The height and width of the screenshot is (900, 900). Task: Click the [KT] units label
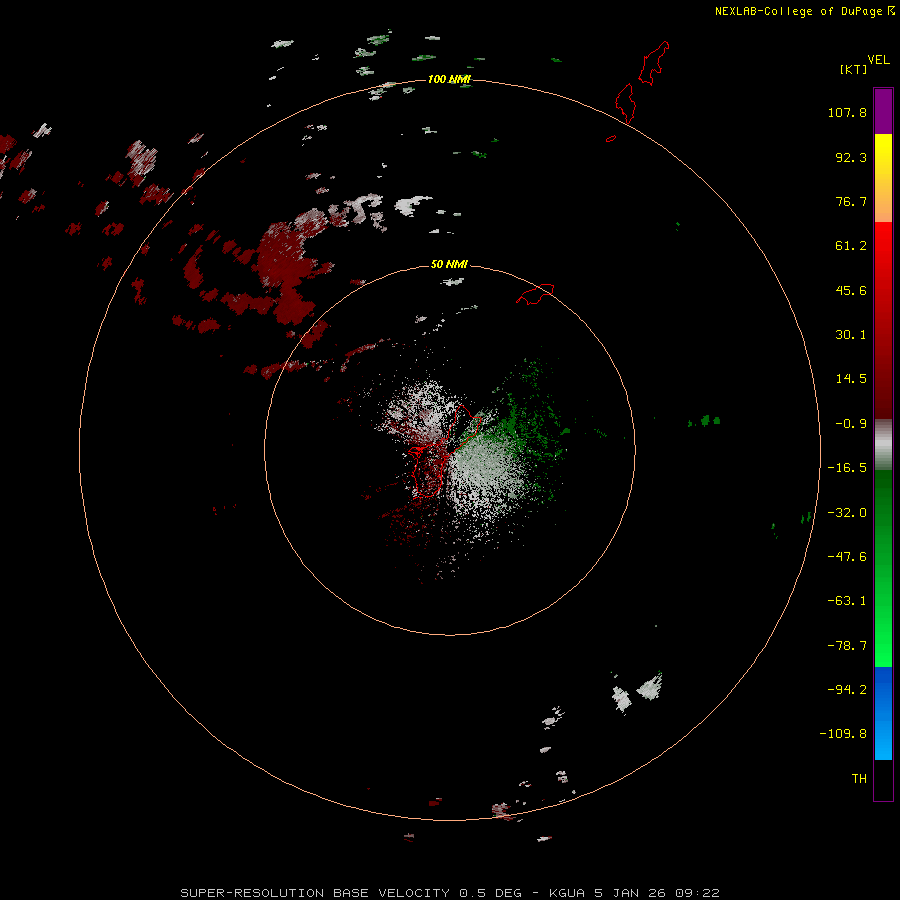click(x=854, y=69)
